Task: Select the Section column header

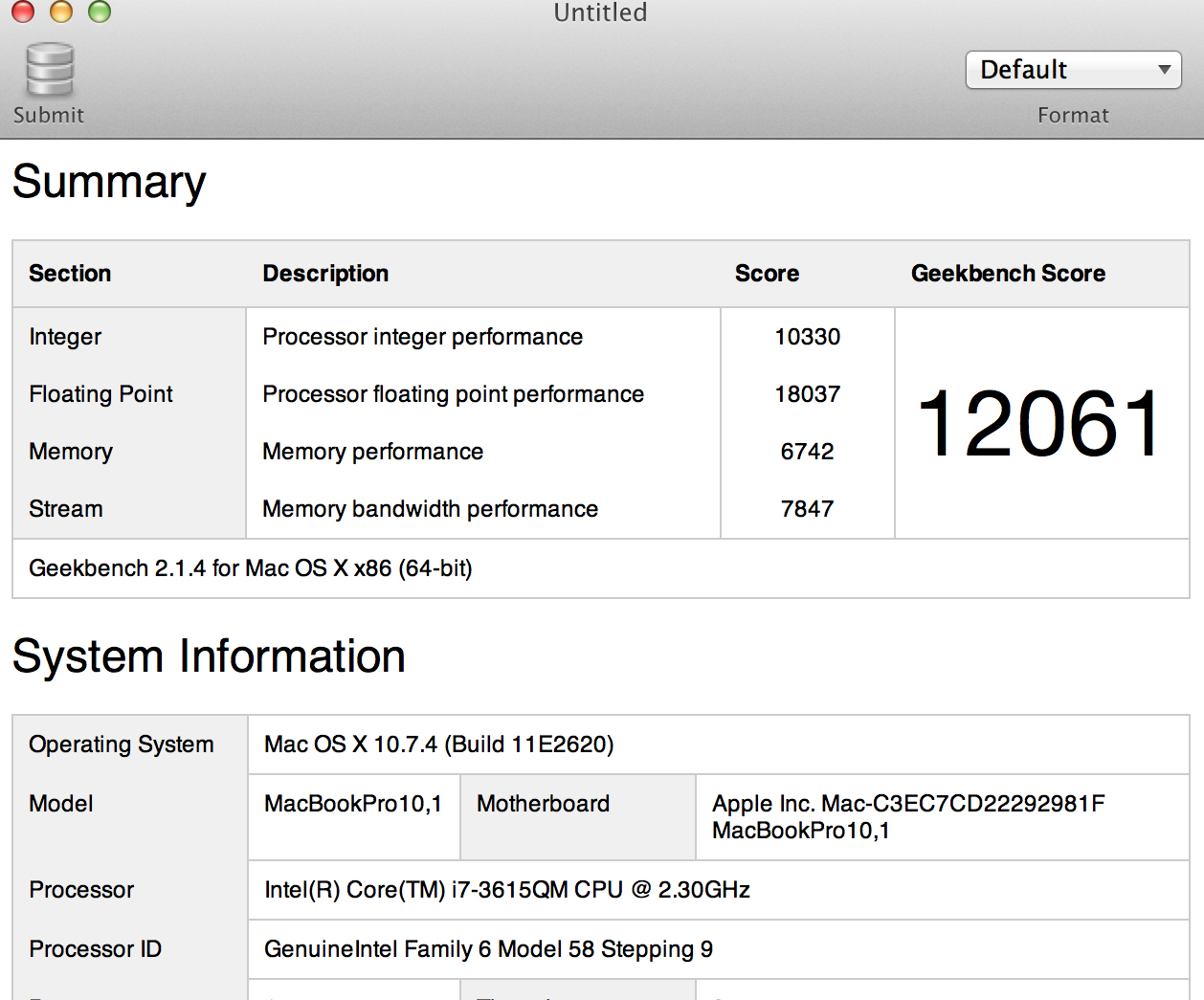Action: click(70, 274)
